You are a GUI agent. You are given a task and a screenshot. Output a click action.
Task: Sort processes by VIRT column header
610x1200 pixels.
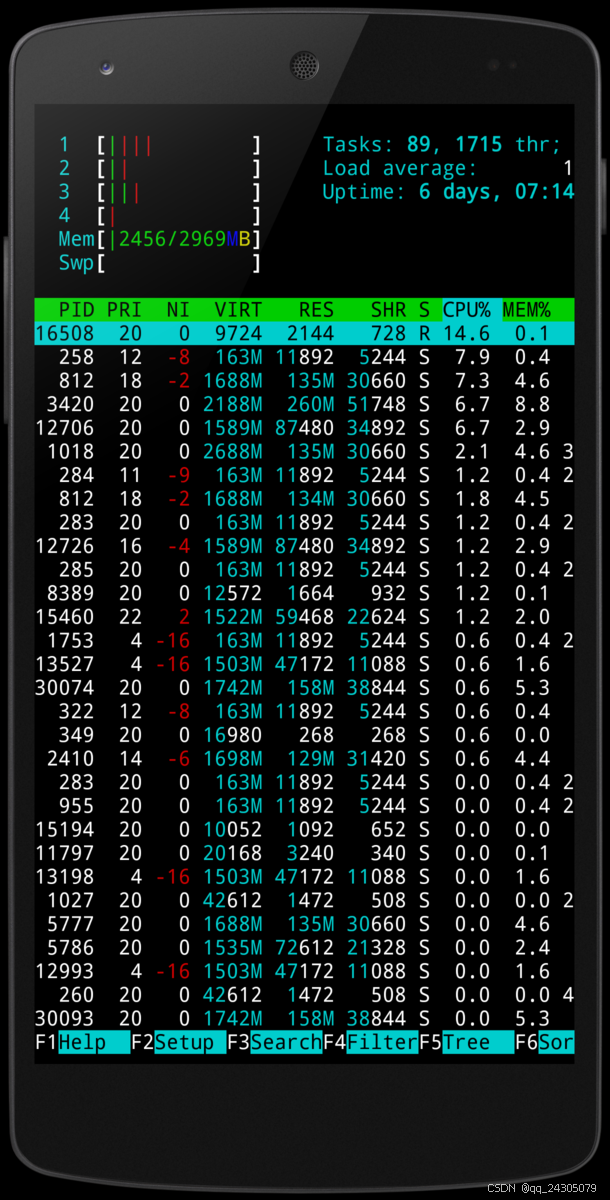click(239, 310)
